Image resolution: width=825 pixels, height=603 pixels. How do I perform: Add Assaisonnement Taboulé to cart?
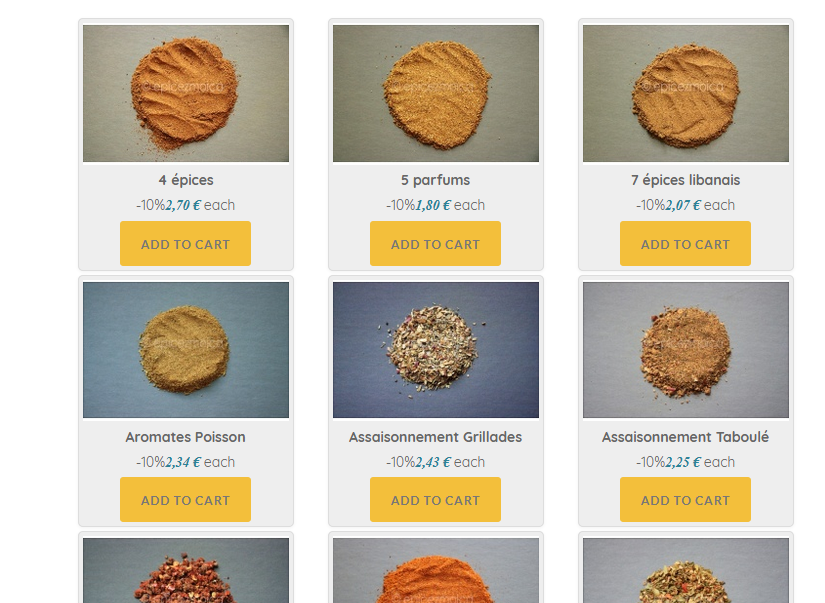click(685, 500)
